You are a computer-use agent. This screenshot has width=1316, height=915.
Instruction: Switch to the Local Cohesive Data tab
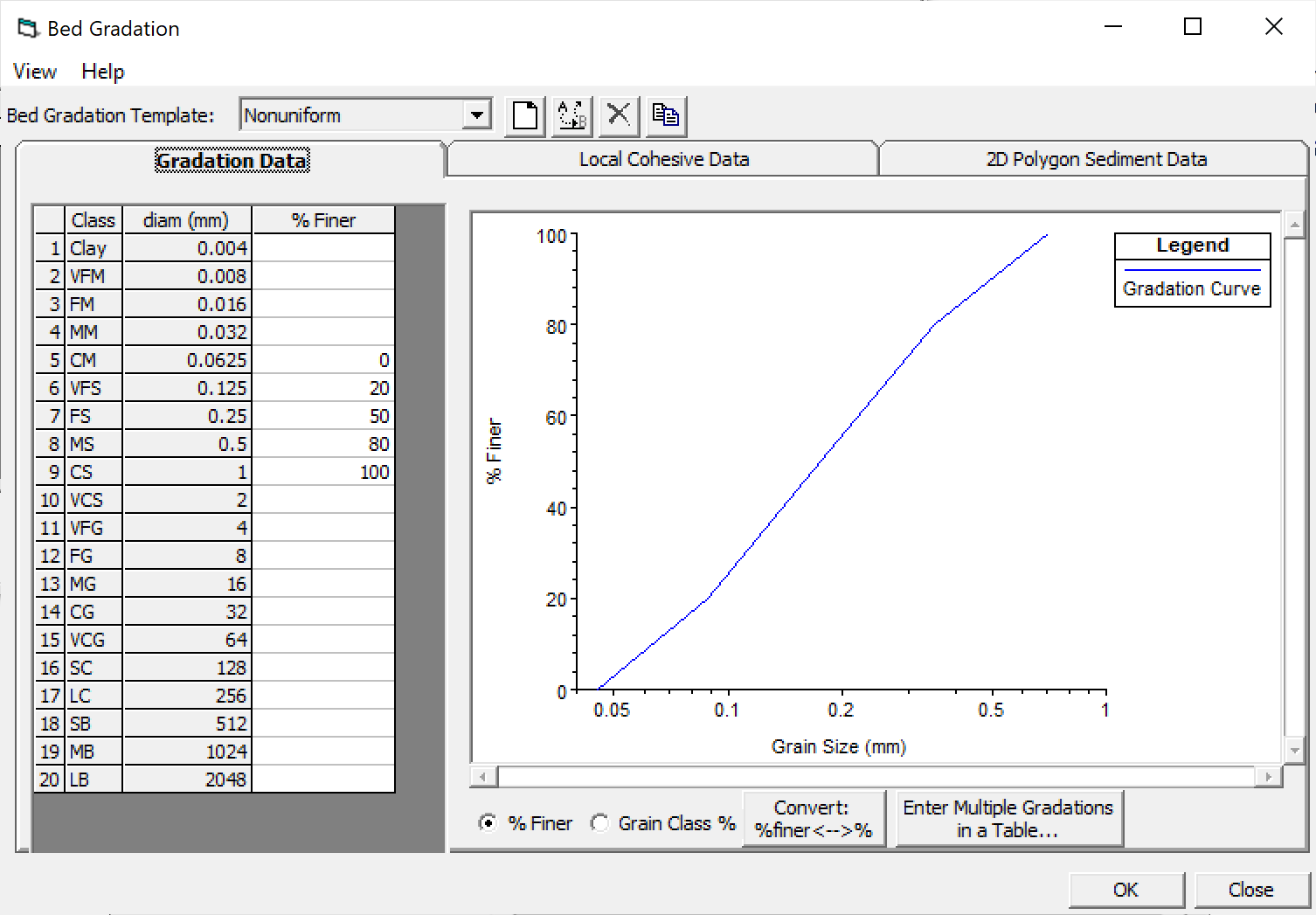pos(664,159)
